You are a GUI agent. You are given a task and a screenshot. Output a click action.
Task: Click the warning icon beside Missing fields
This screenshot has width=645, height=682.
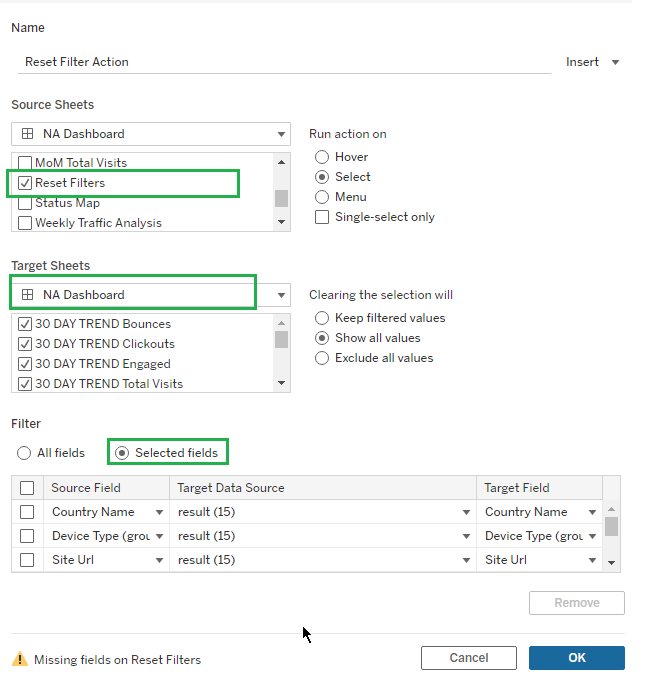tap(19, 660)
